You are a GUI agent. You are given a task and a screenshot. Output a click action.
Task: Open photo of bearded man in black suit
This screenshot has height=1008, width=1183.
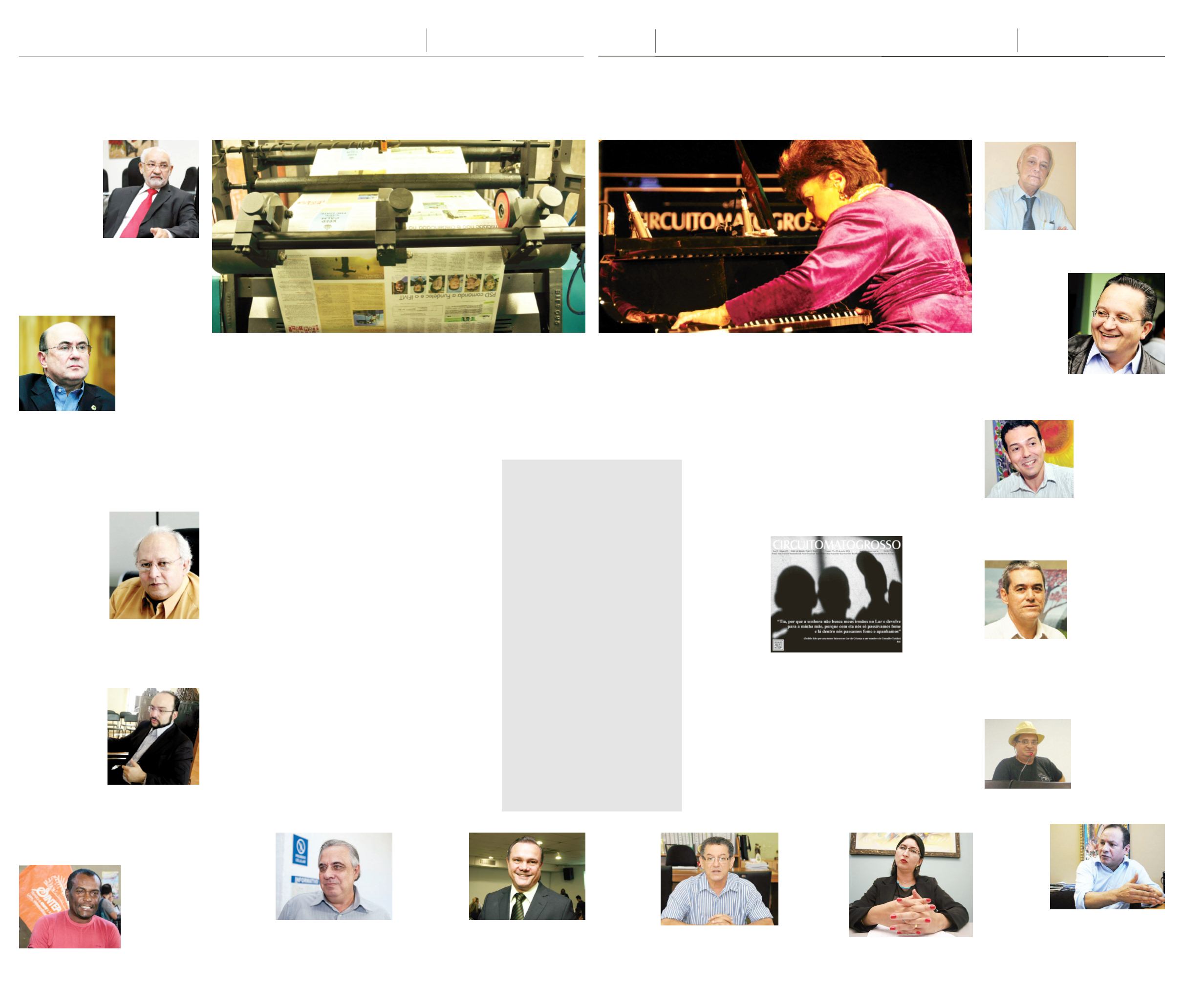(x=153, y=736)
